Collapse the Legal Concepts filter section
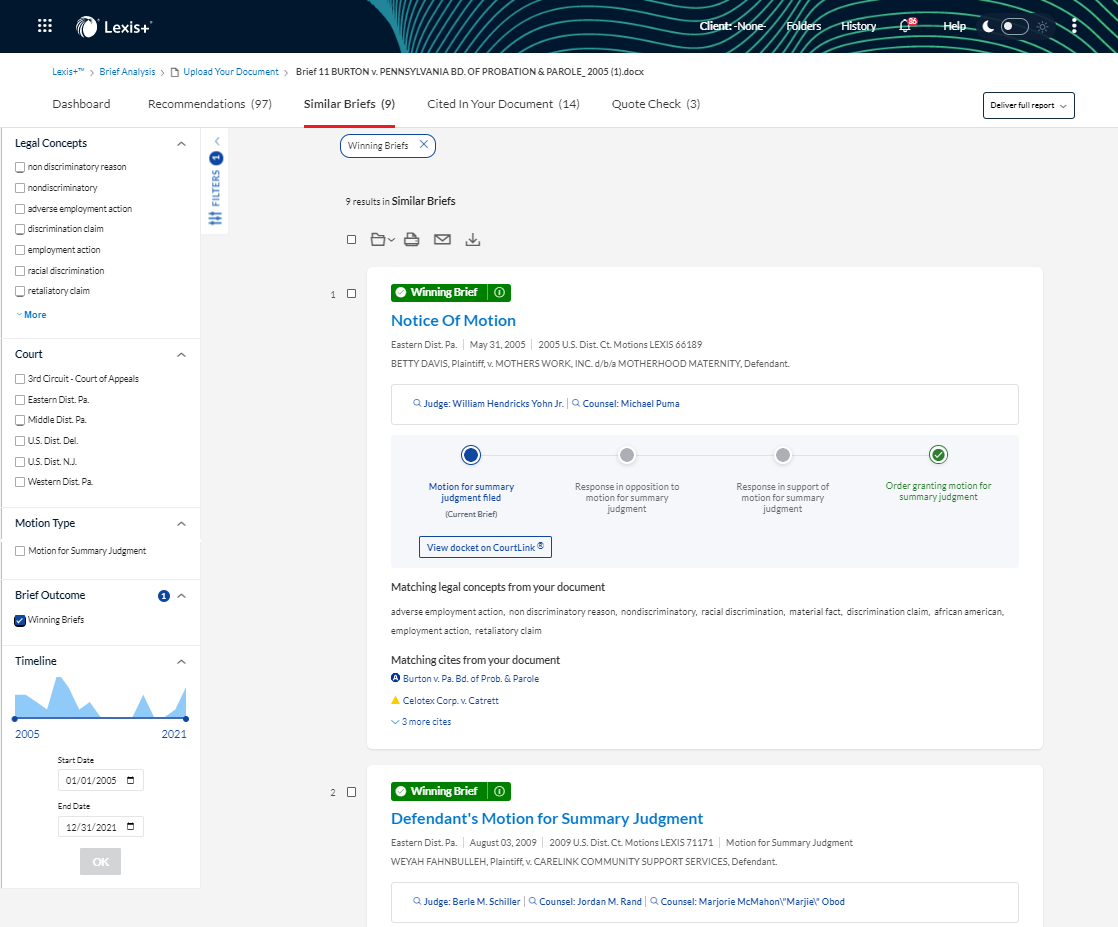1118x927 pixels. [181, 144]
